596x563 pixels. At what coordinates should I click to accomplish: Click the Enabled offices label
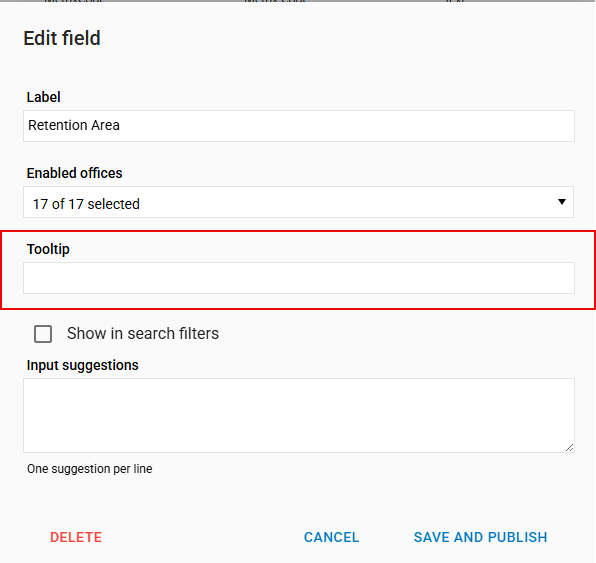point(74,173)
